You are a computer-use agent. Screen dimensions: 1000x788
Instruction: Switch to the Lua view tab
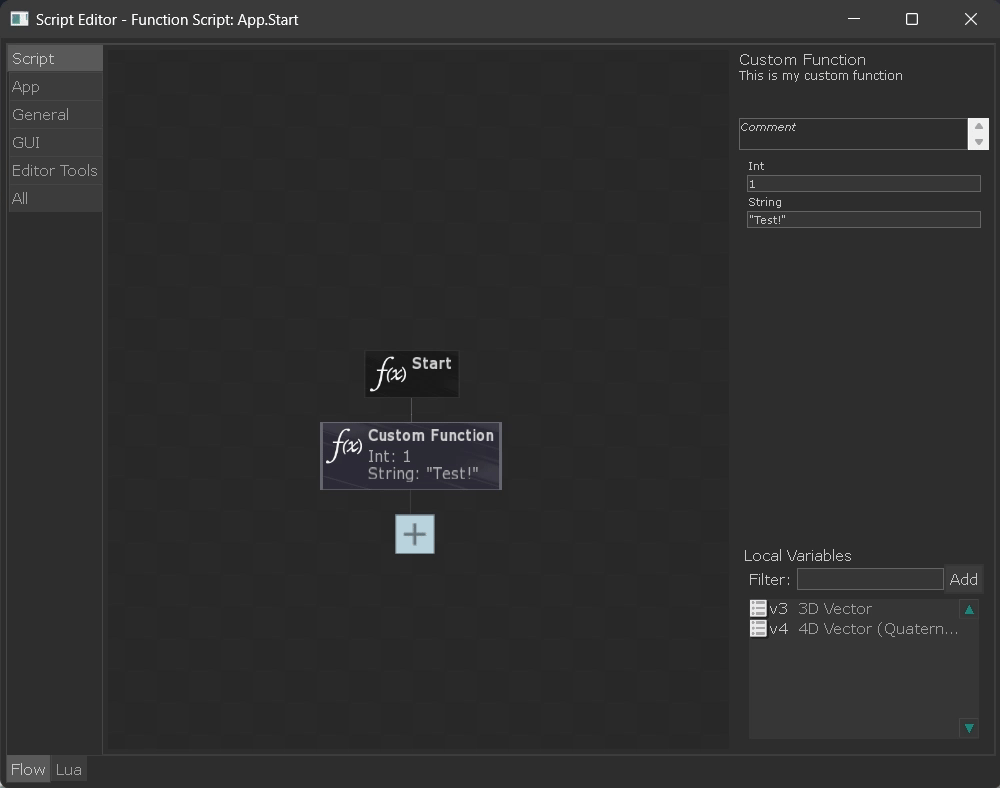click(68, 769)
